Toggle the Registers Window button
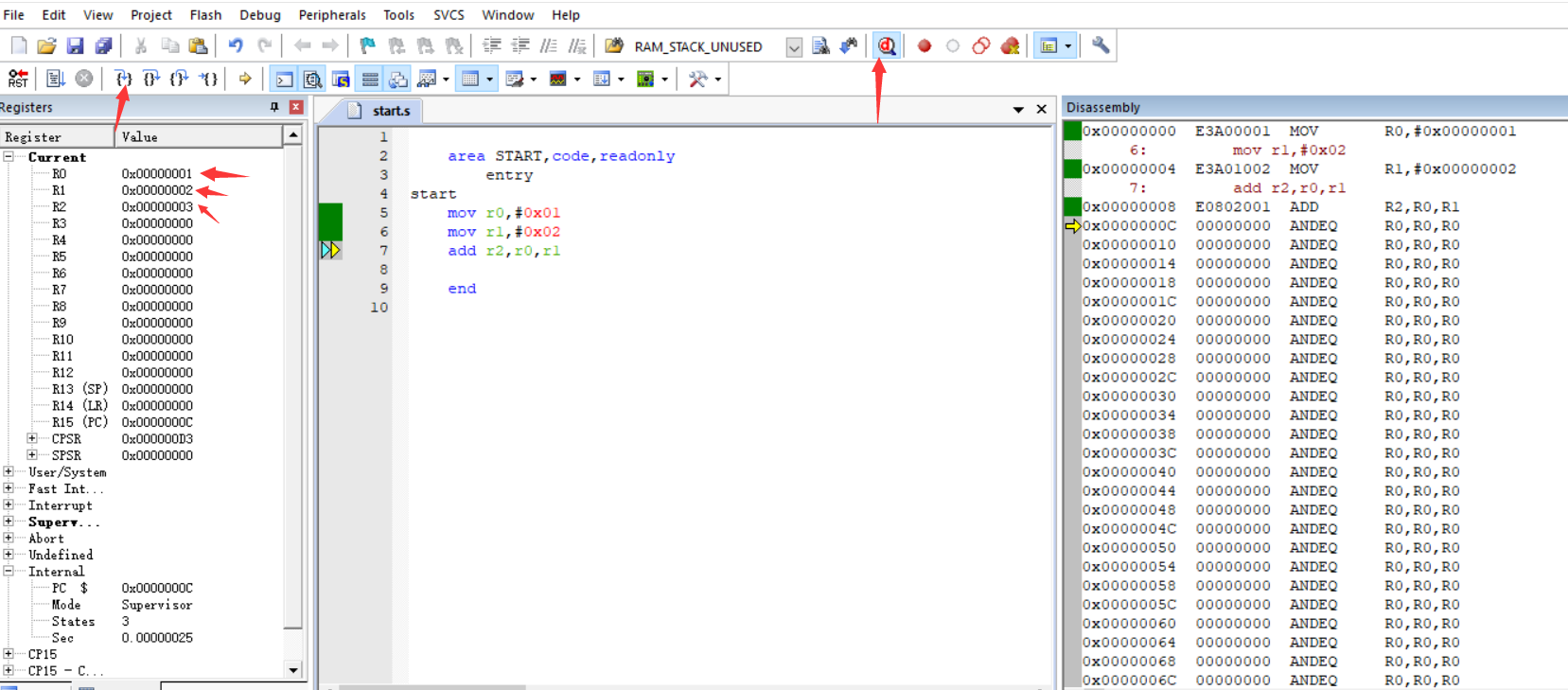1568x690 pixels. (370, 79)
